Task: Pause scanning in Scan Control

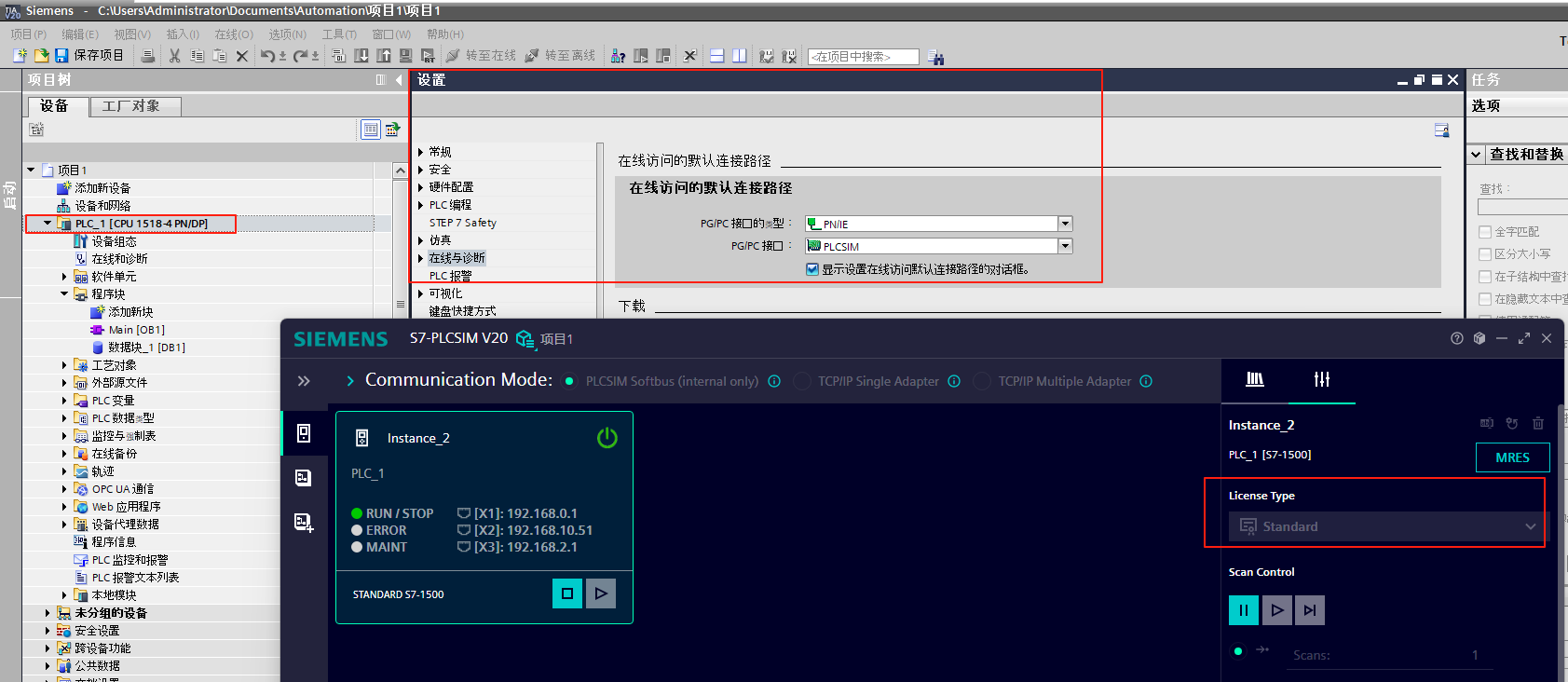Action: pyautogui.click(x=1244, y=610)
